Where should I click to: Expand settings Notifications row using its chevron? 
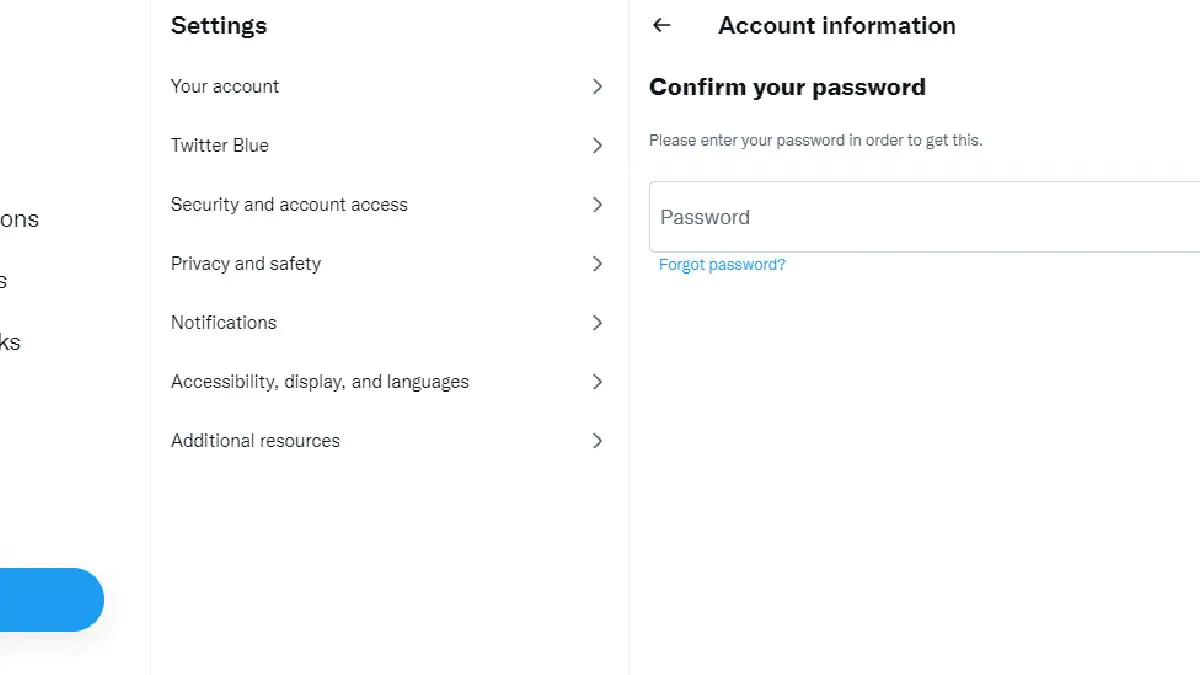[597, 323]
